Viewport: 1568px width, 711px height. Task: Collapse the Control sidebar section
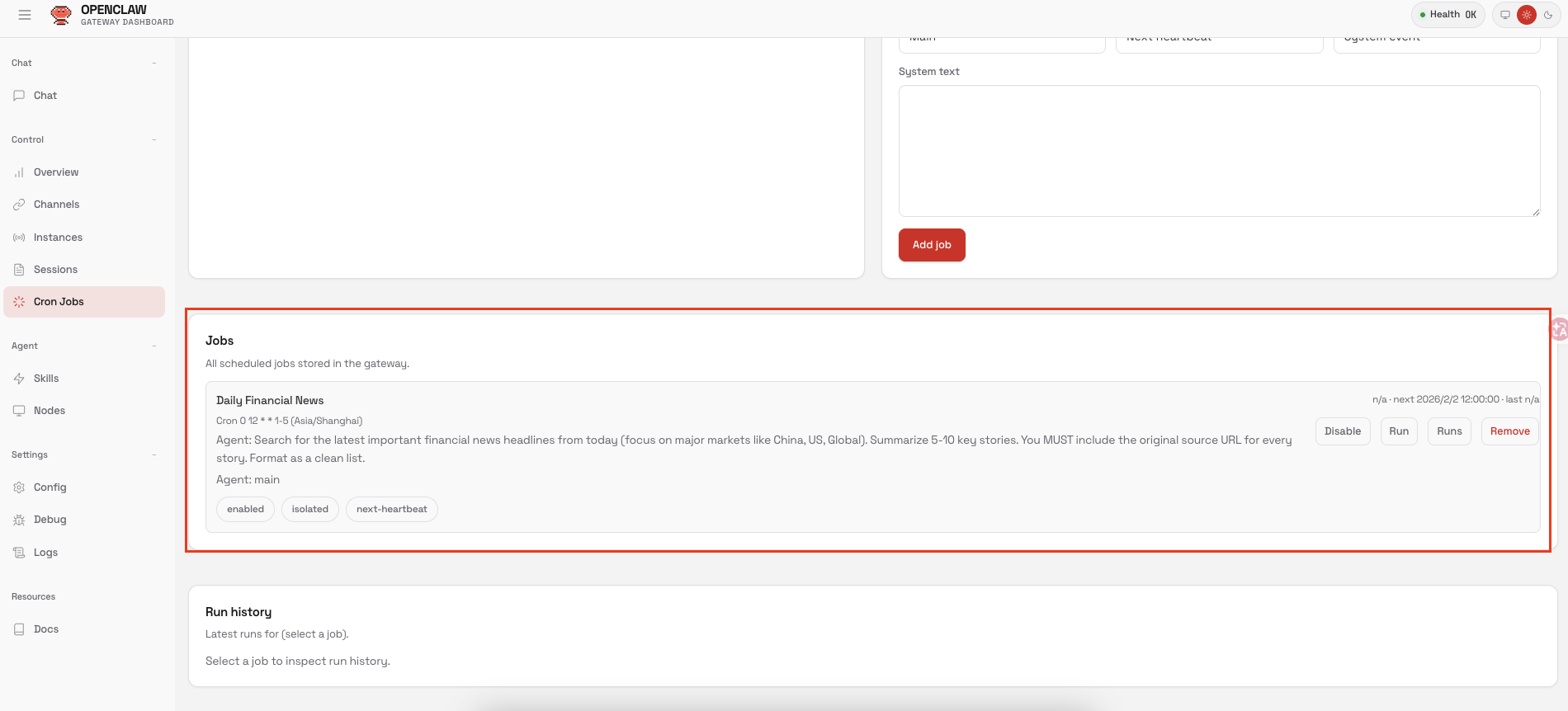[x=154, y=140]
